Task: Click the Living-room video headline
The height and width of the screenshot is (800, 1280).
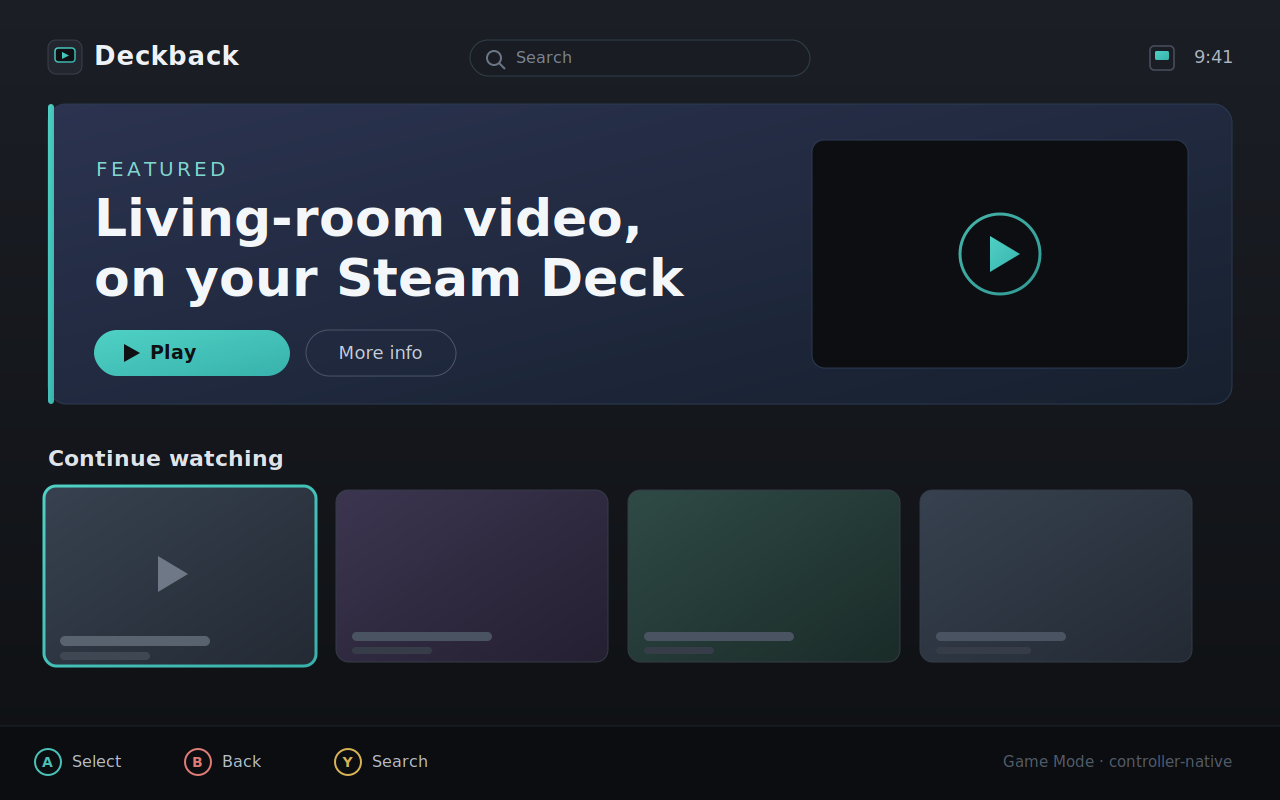Action: pos(389,247)
